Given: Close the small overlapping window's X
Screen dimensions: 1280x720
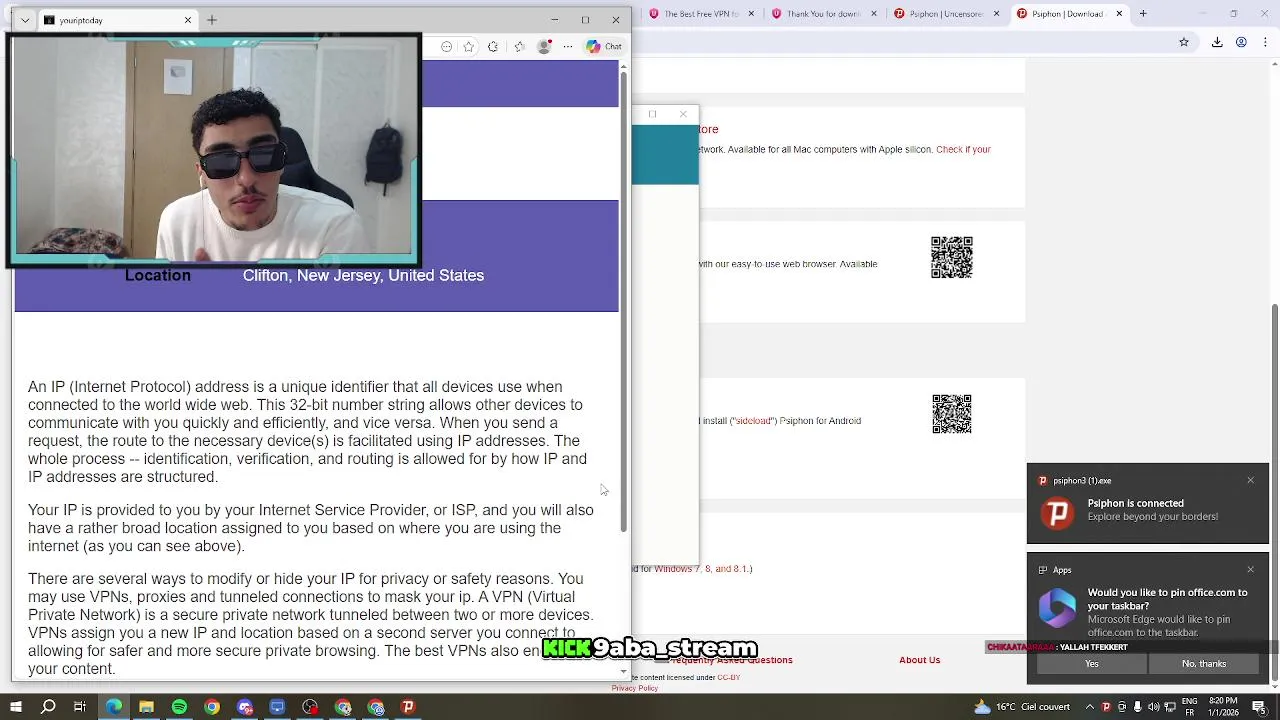Looking at the screenshot, I should point(683,114).
